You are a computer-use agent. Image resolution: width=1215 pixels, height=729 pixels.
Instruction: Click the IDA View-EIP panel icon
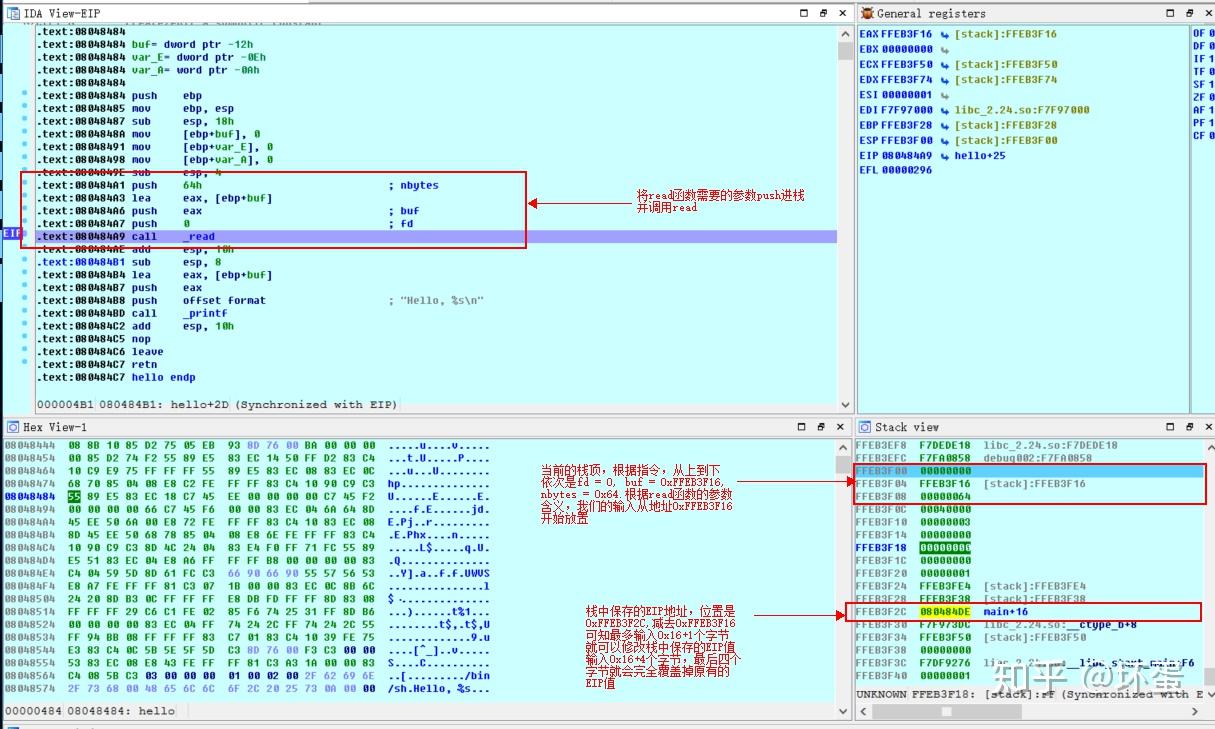(x=10, y=13)
